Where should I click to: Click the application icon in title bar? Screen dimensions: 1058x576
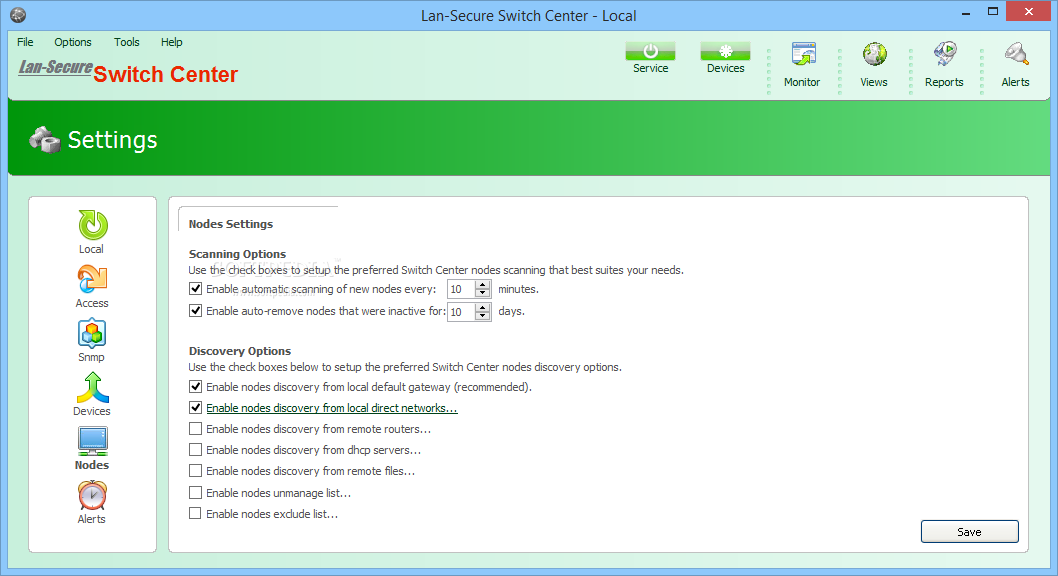(x=18, y=15)
